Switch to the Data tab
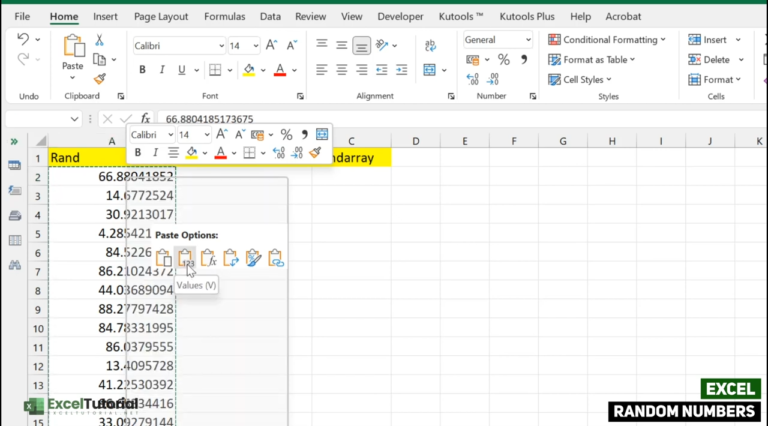This screenshot has height=426, width=768. pos(270,17)
